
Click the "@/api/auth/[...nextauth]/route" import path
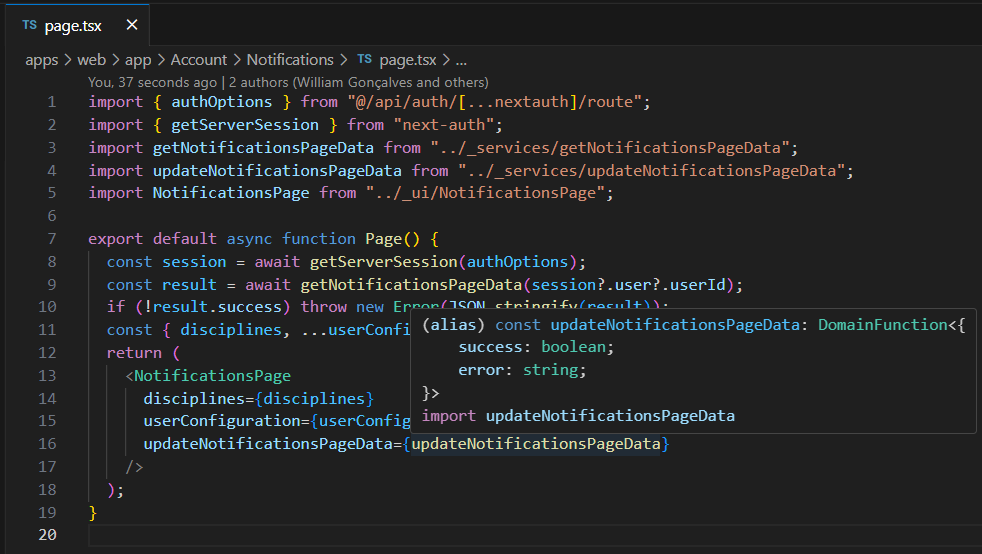point(494,101)
